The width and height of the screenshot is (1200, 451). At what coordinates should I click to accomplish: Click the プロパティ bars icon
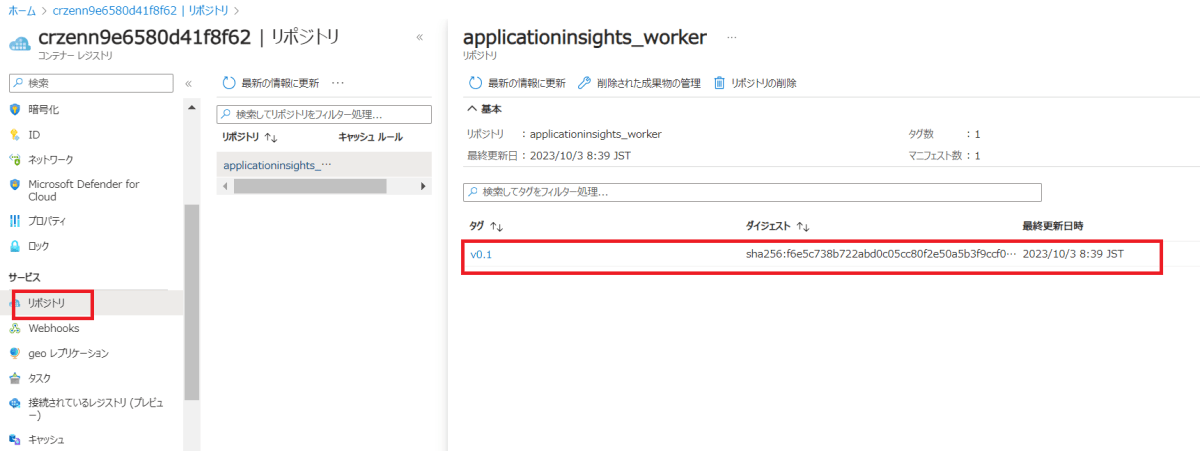click(15, 221)
